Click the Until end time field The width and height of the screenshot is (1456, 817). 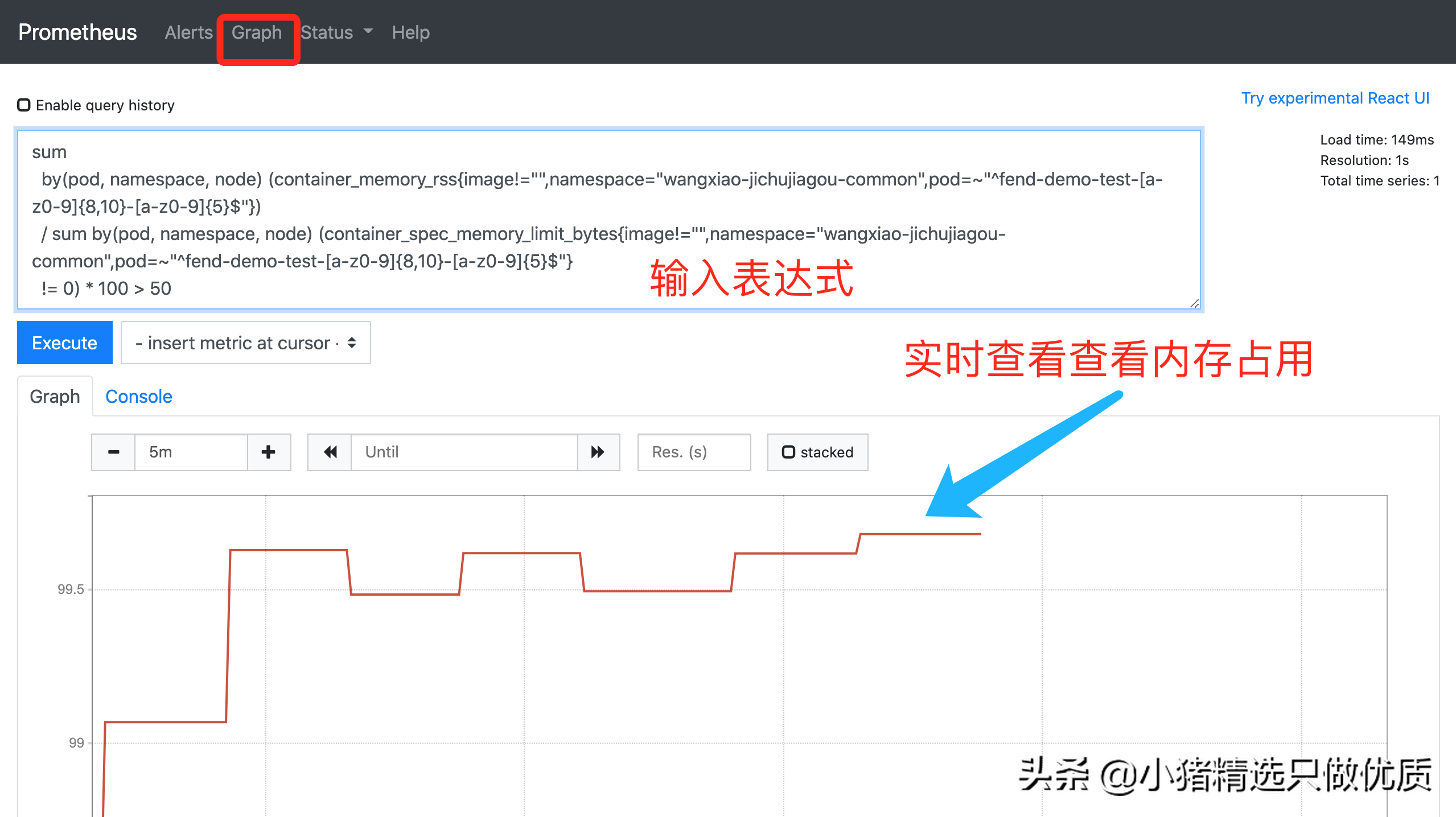coord(464,452)
